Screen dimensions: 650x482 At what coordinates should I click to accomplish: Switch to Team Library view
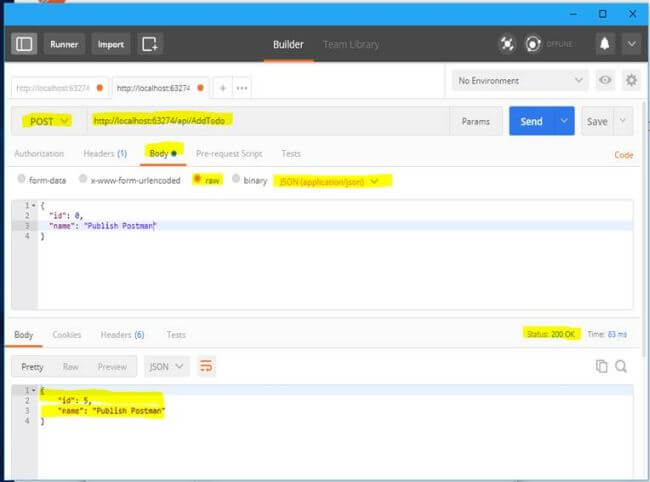[351, 44]
